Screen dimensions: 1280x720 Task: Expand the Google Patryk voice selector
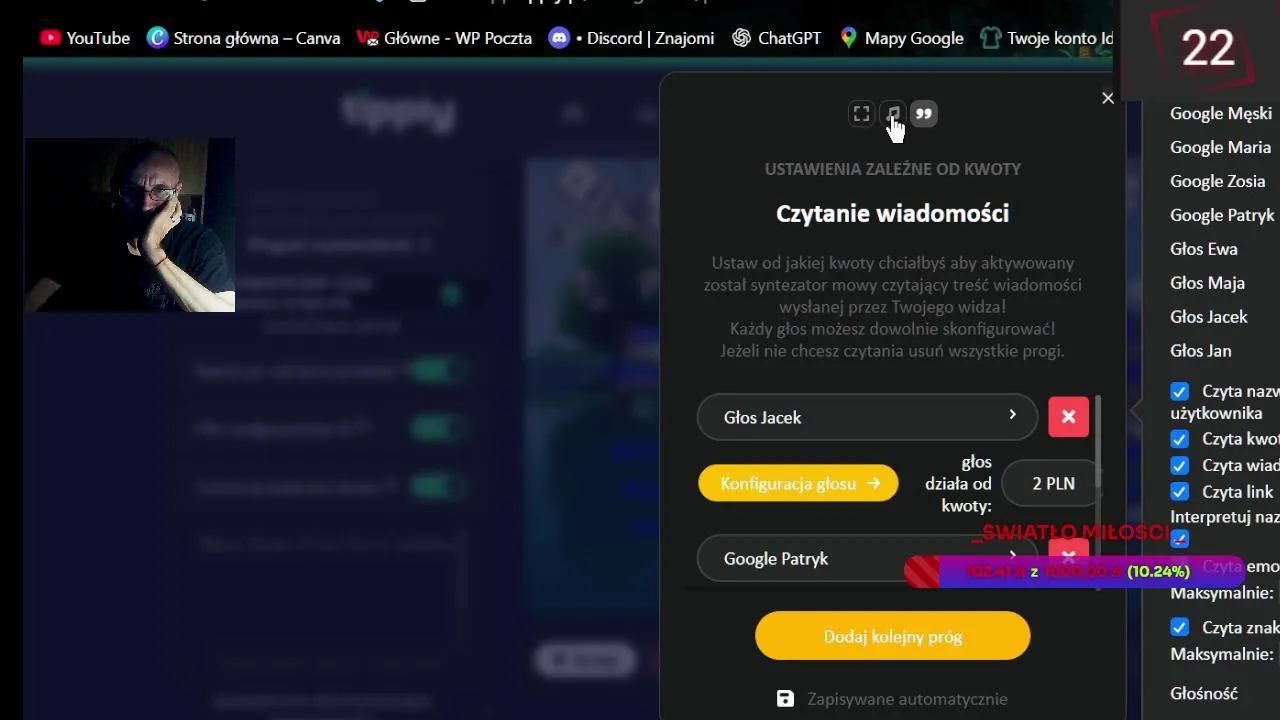pyautogui.click(x=867, y=558)
